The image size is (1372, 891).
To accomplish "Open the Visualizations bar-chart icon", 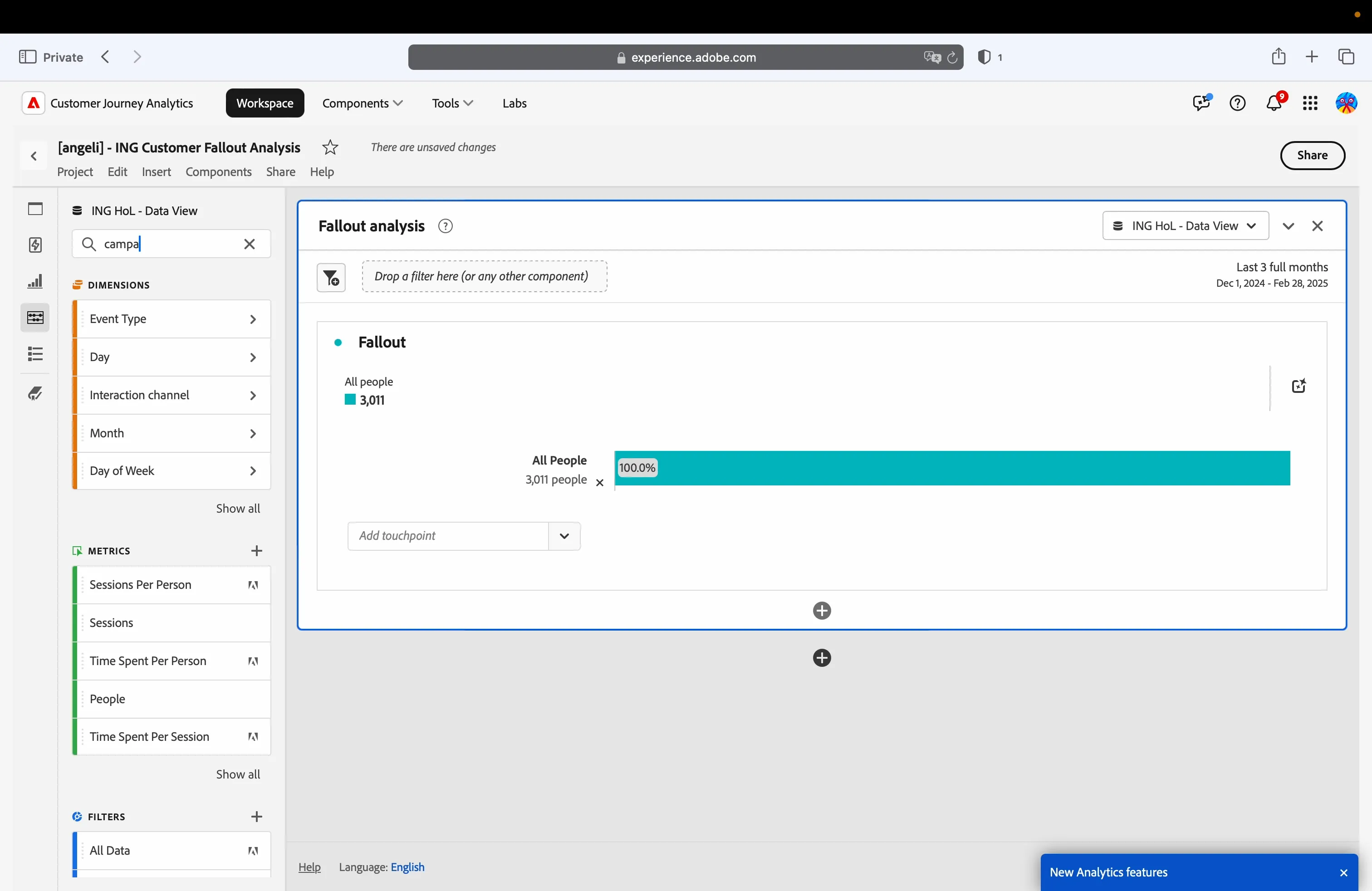I will pyautogui.click(x=35, y=281).
